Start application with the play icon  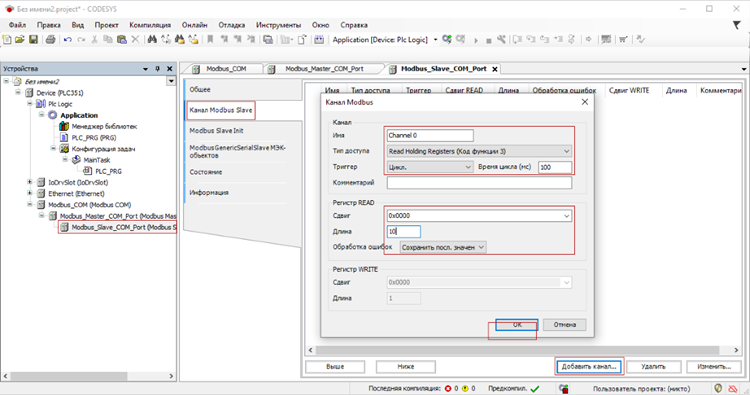476,40
